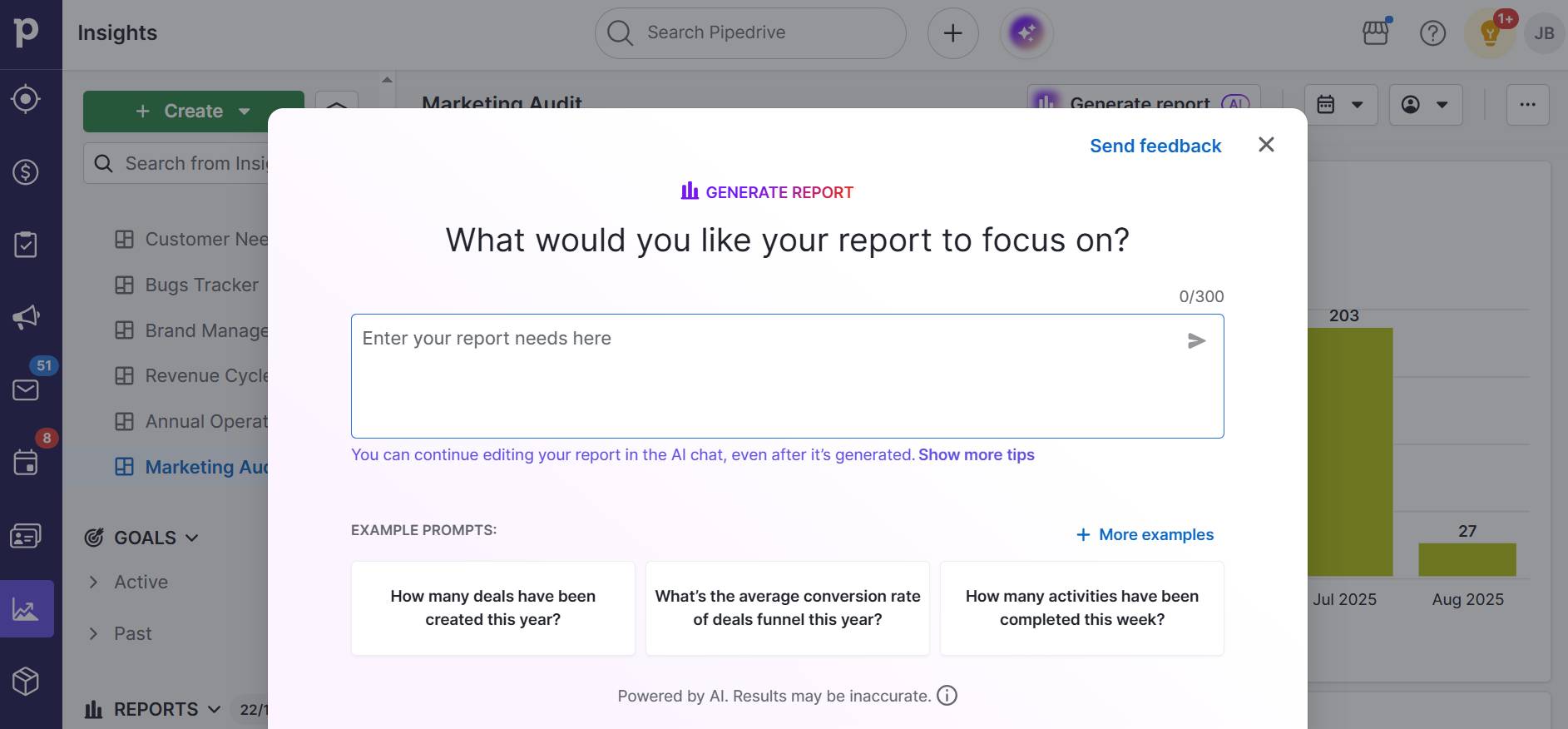Screen dimensions: 1568x729
Task: Select 'How many activities completed this week' prompt
Action: coord(1082,608)
